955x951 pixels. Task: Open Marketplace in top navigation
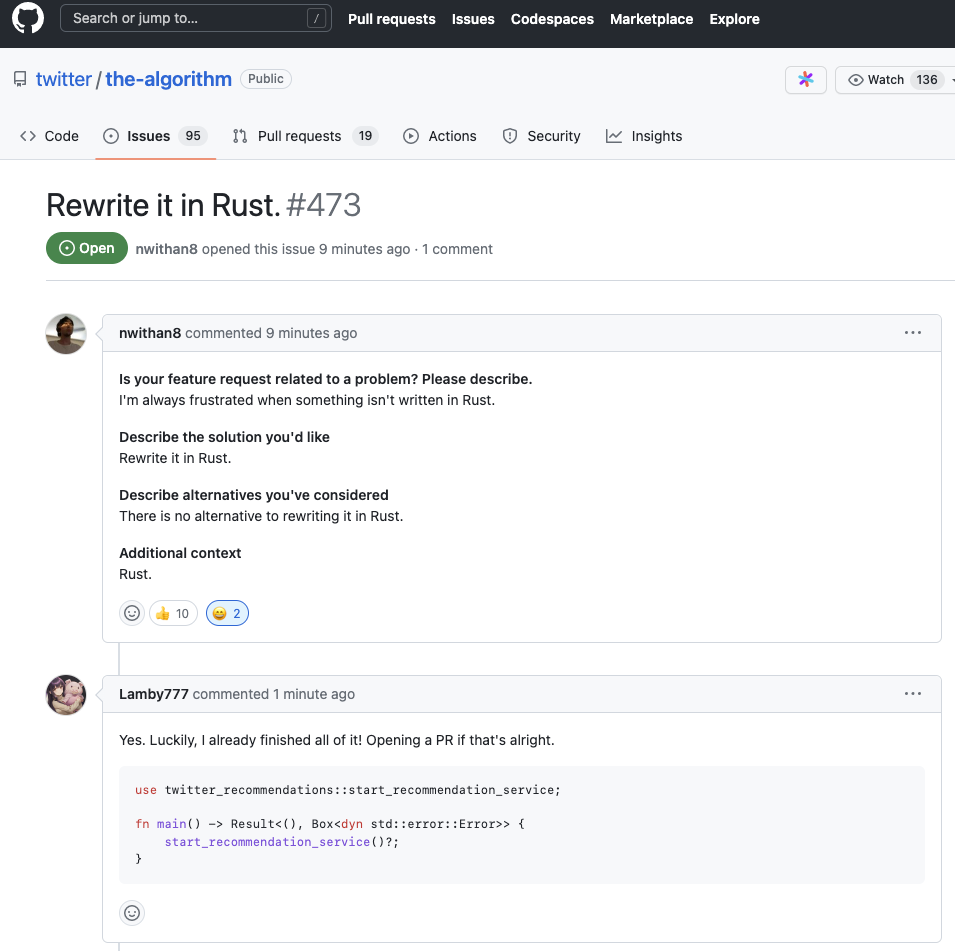point(651,19)
